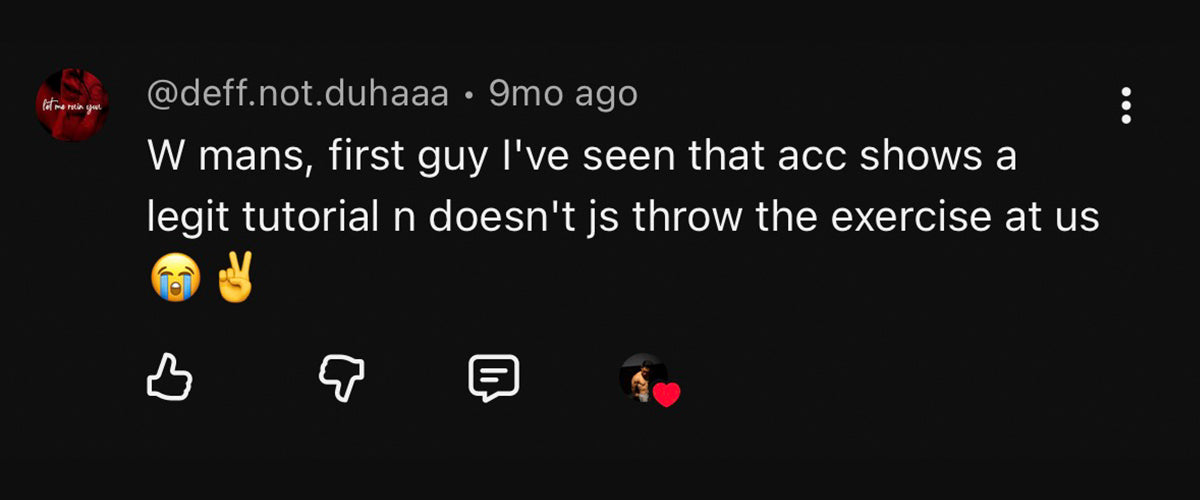Like the comment with thumbs up icon
This screenshot has height=500, width=1200.
click(169, 378)
